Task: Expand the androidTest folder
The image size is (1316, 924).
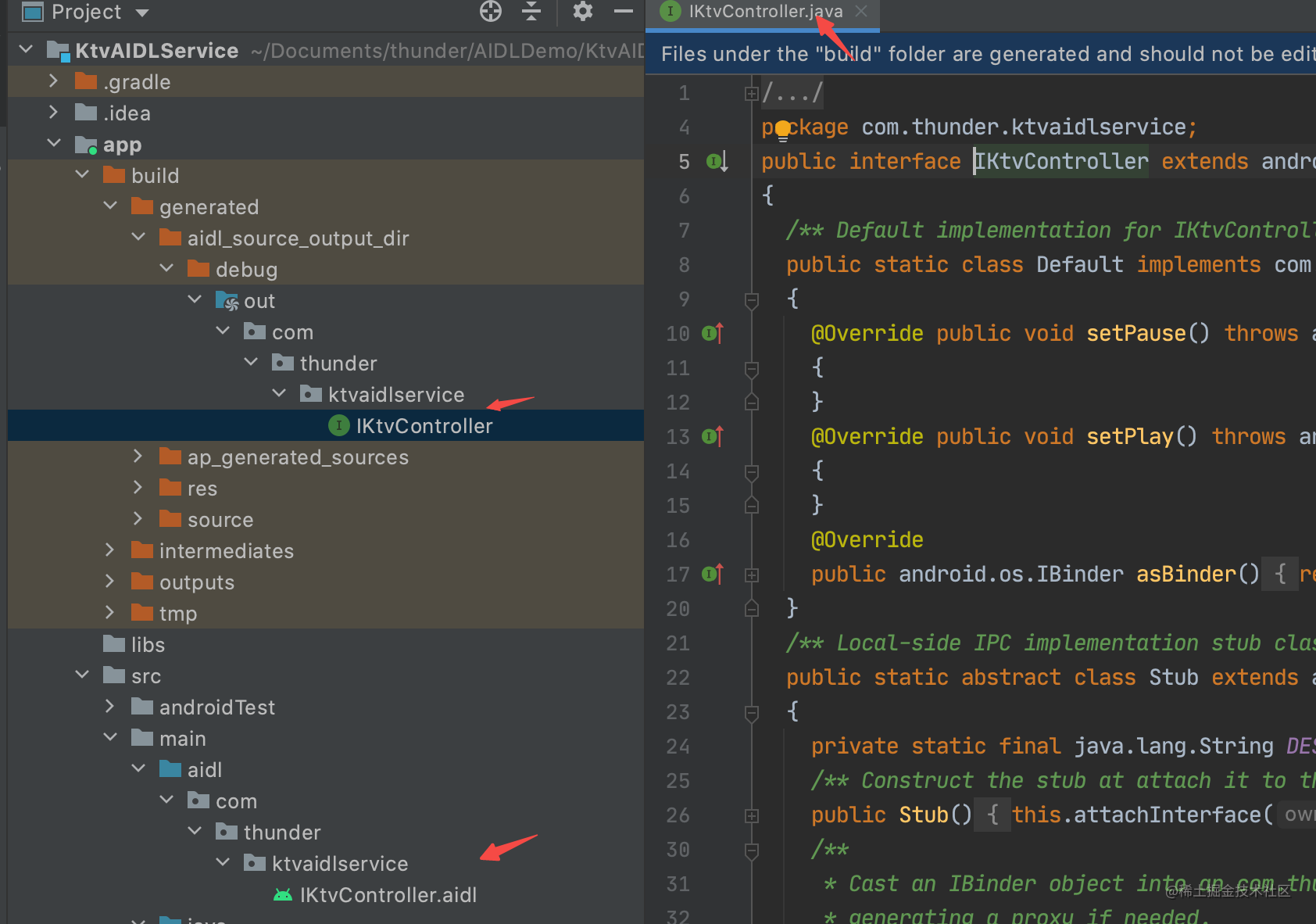Action: point(109,707)
